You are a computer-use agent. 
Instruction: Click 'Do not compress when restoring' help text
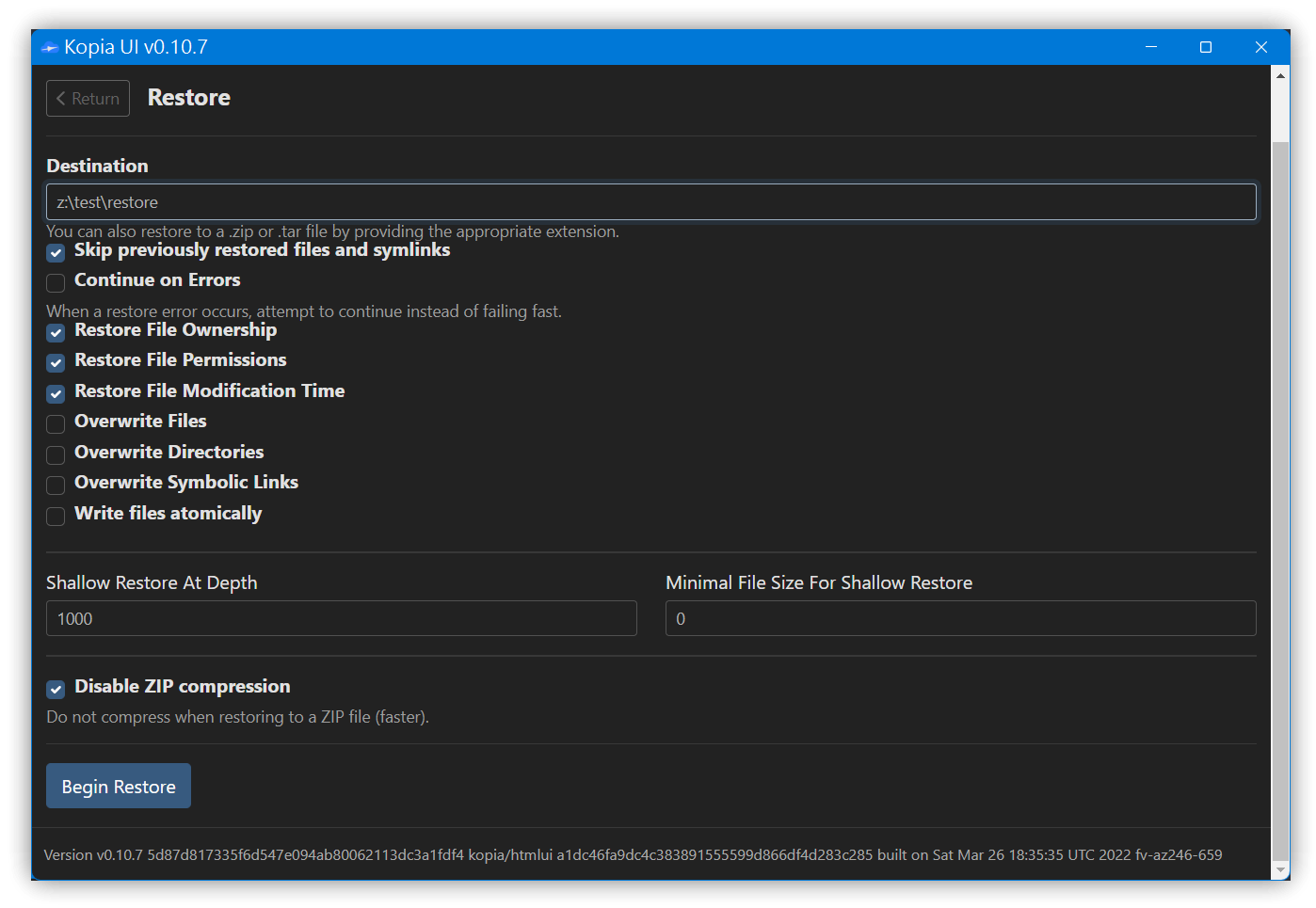[x=237, y=717]
